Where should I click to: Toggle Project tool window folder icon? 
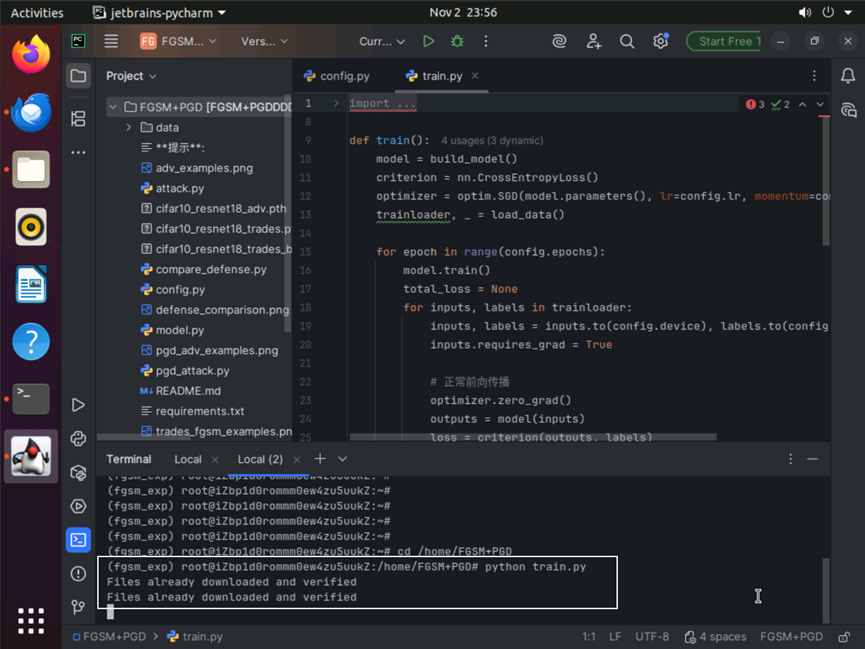pyautogui.click(x=78, y=76)
